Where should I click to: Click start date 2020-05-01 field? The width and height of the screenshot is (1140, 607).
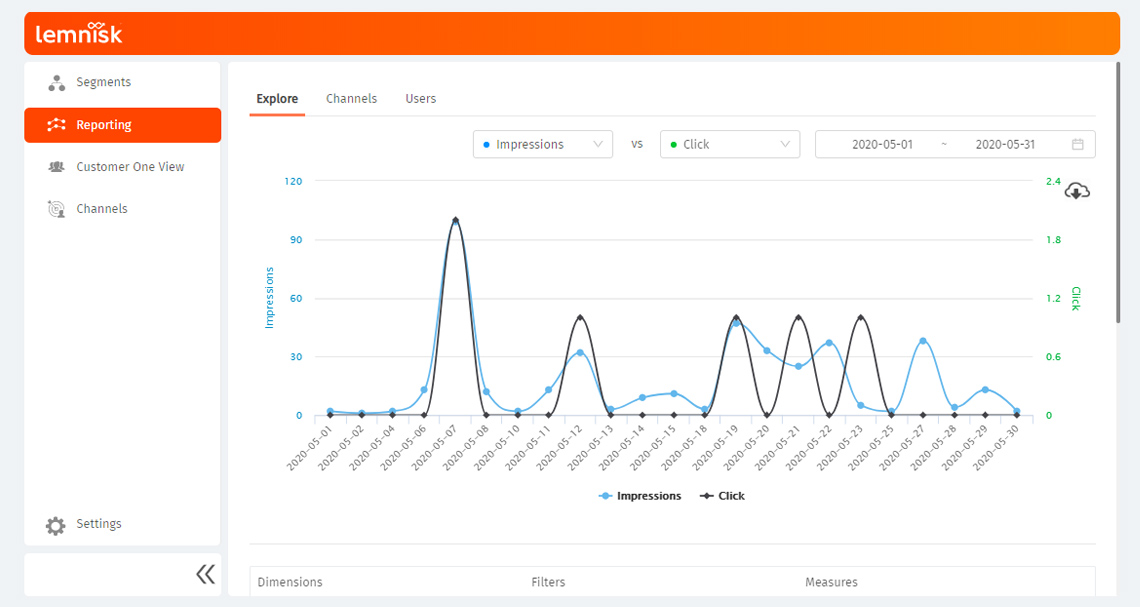click(x=882, y=145)
